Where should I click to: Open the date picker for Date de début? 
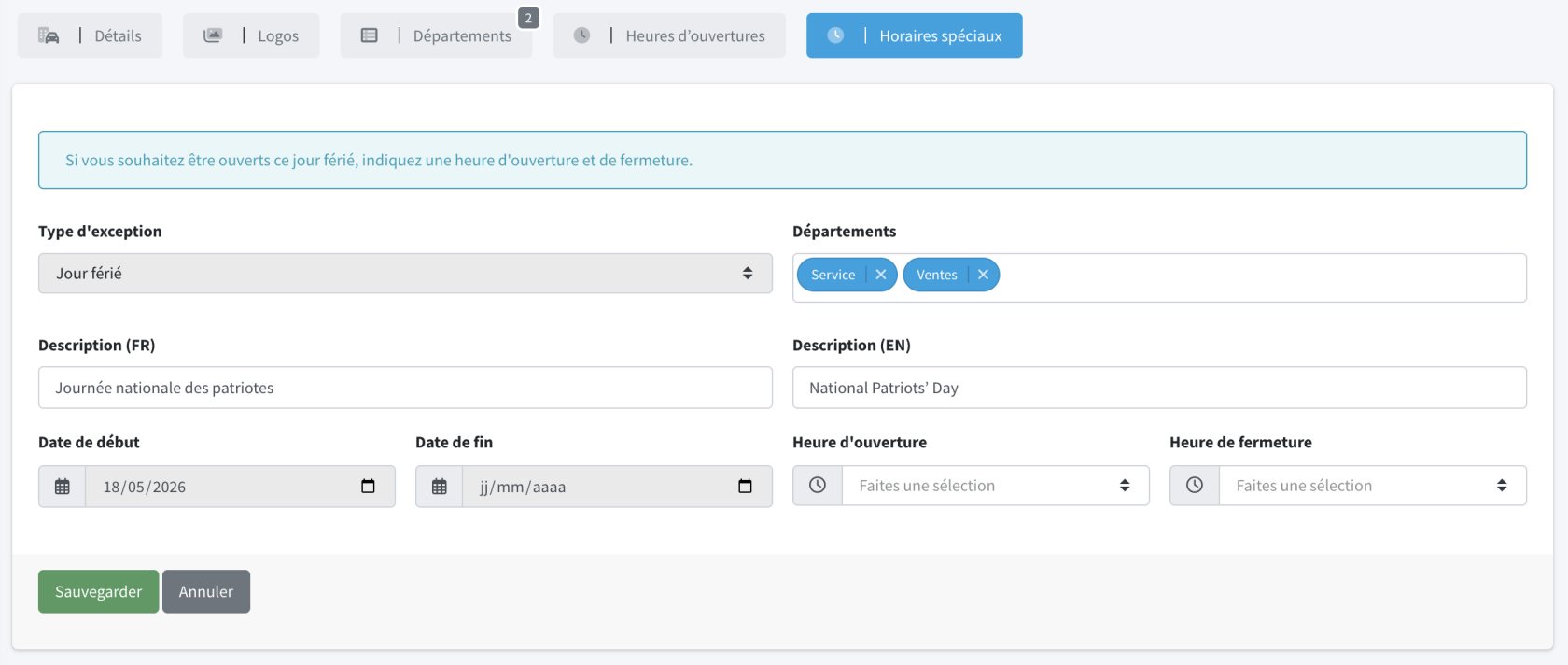(368, 487)
